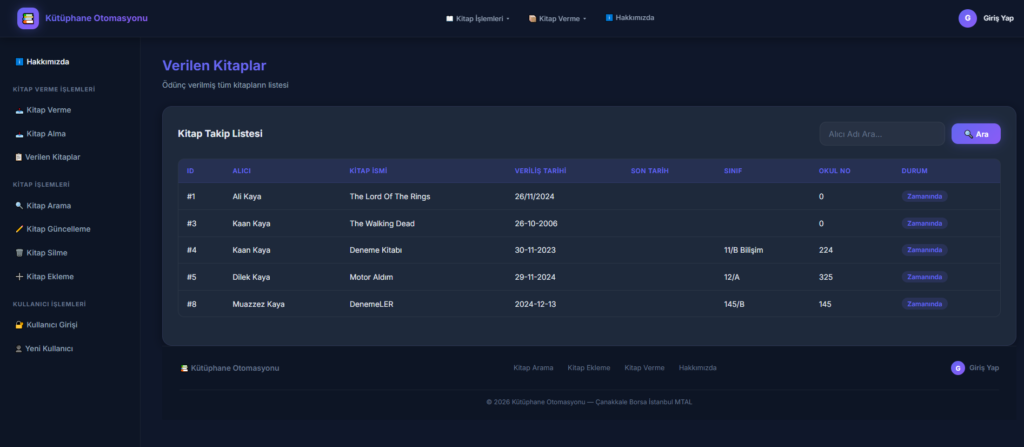Open Kitap Güncelleme pencil item in sidebar
This screenshot has width=1024, height=447.
[x=57, y=229]
